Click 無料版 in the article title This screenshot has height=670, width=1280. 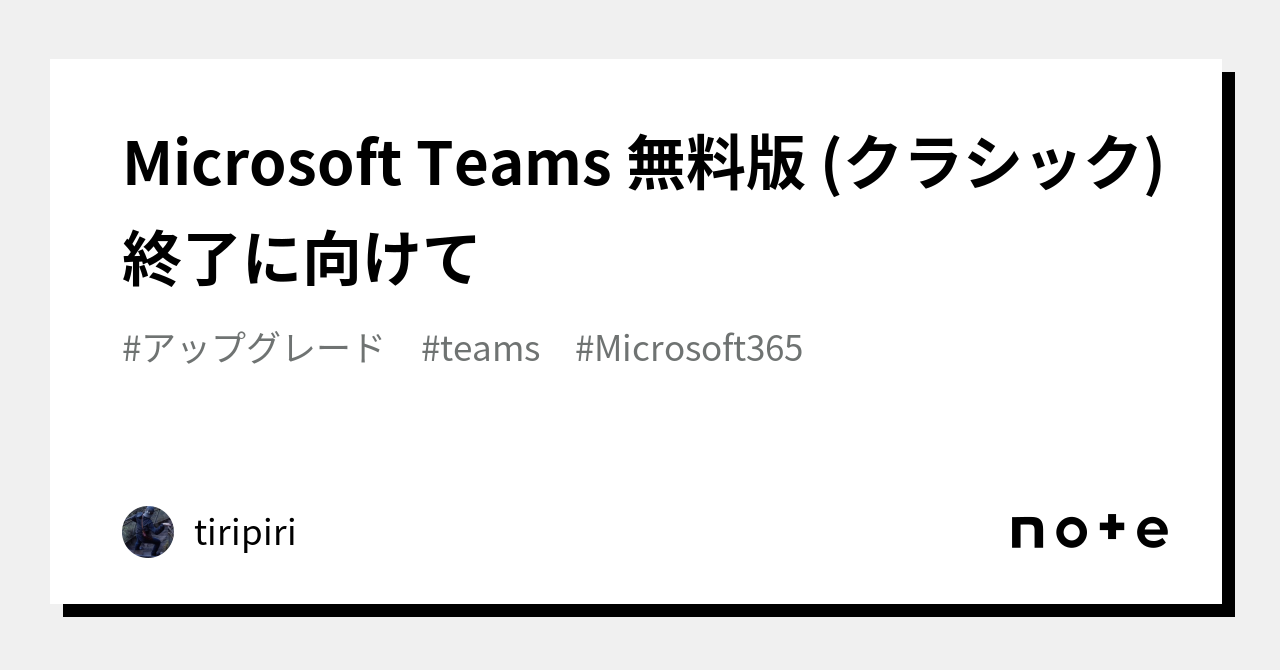(715, 165)
